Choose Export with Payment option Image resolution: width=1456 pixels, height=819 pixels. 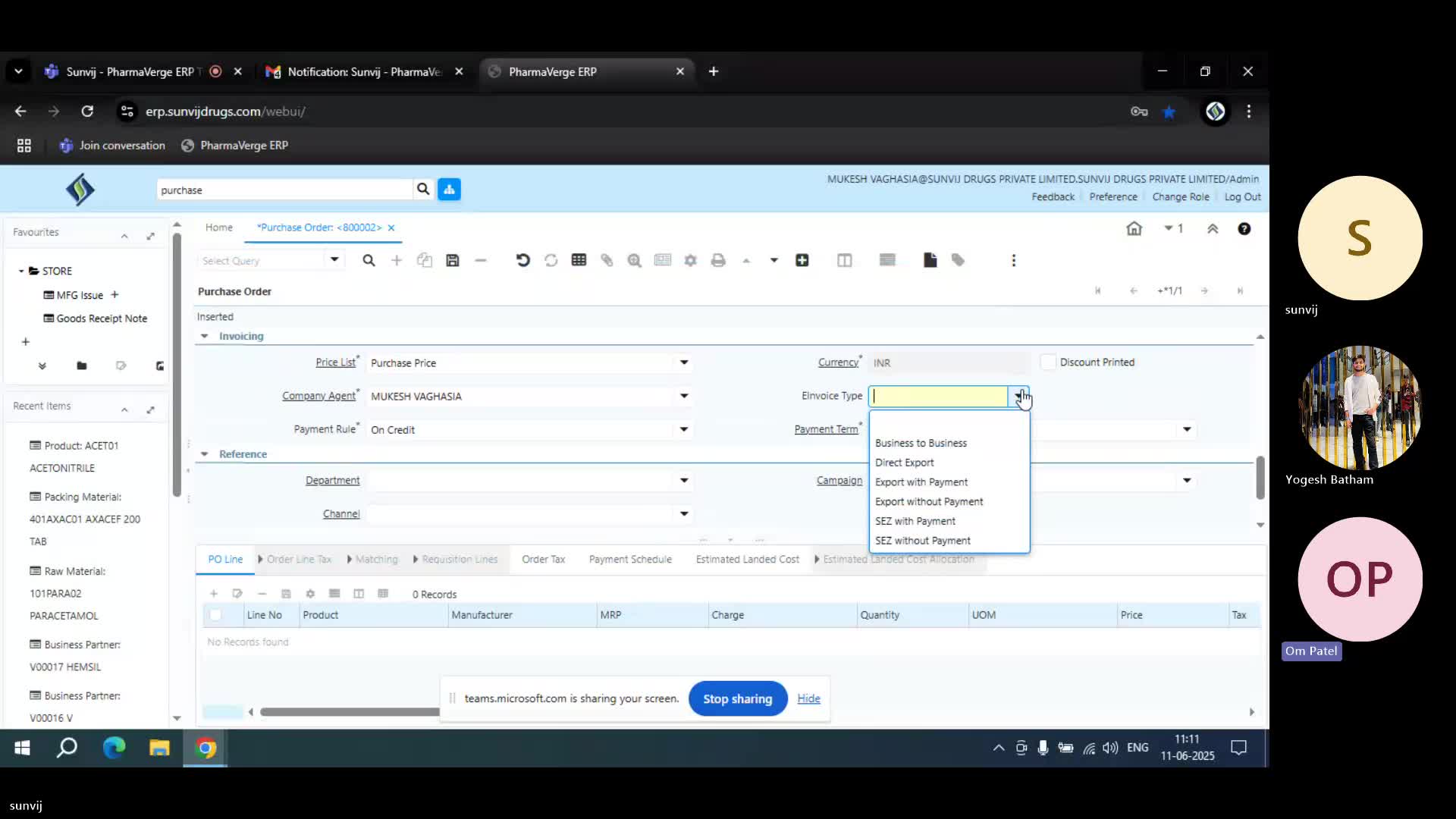(949, 482)
